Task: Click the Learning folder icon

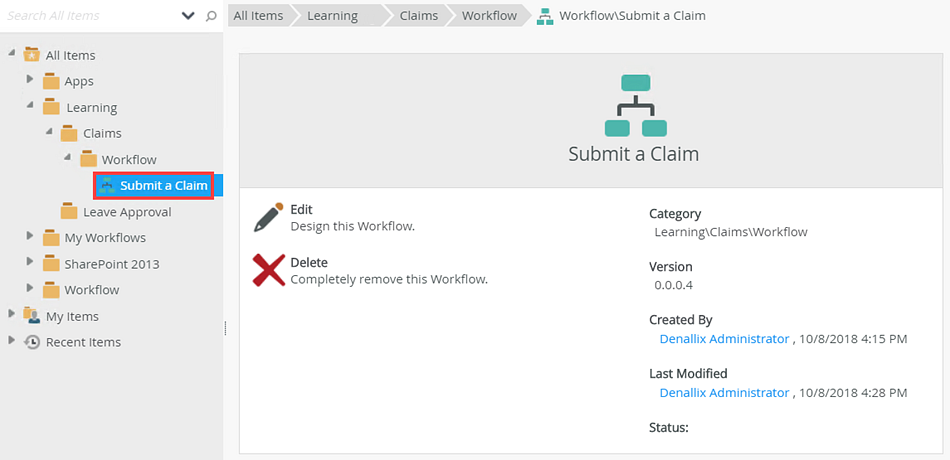Action: [51, 107]
